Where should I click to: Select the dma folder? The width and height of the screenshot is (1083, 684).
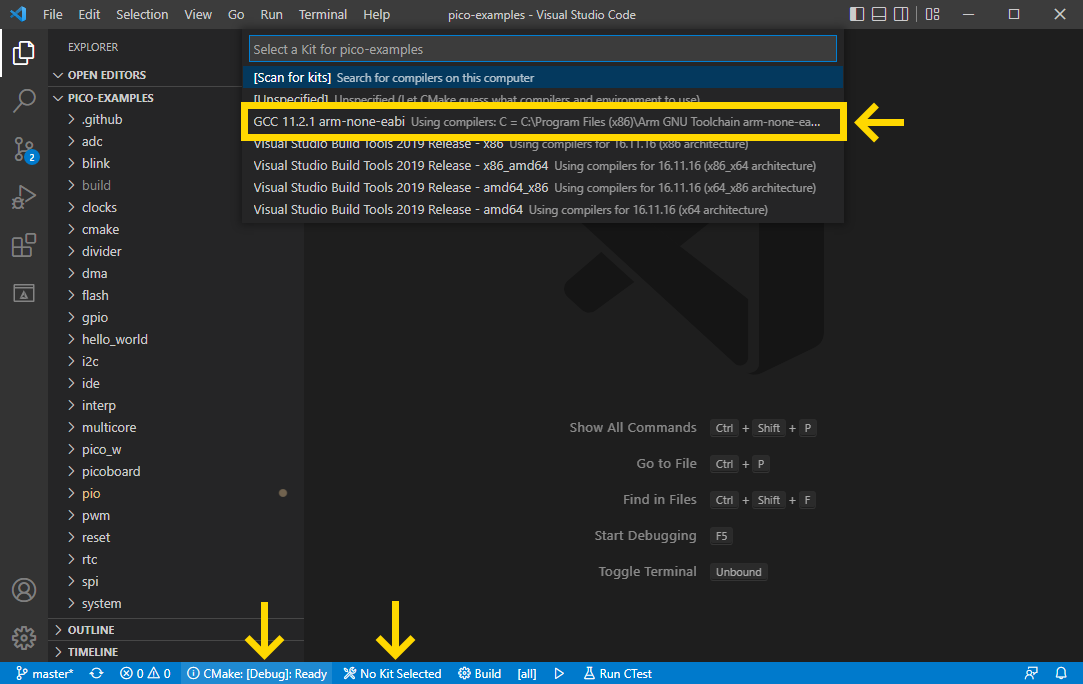click(x=94, y=274)
